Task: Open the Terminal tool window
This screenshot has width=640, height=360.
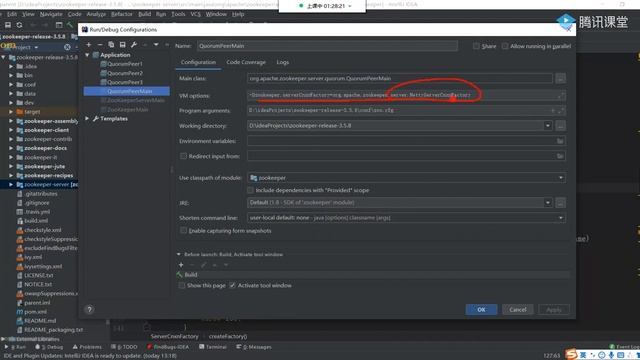Action: tap(213, 347)
